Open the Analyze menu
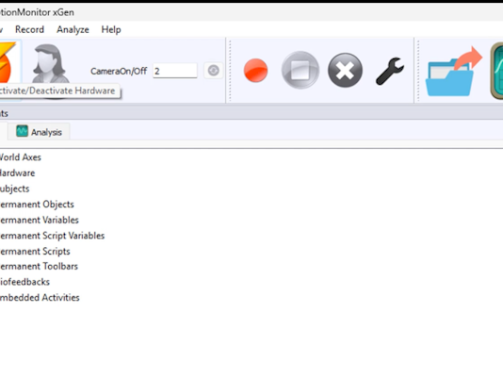This screenshot has width=503, height=378. 73,30
